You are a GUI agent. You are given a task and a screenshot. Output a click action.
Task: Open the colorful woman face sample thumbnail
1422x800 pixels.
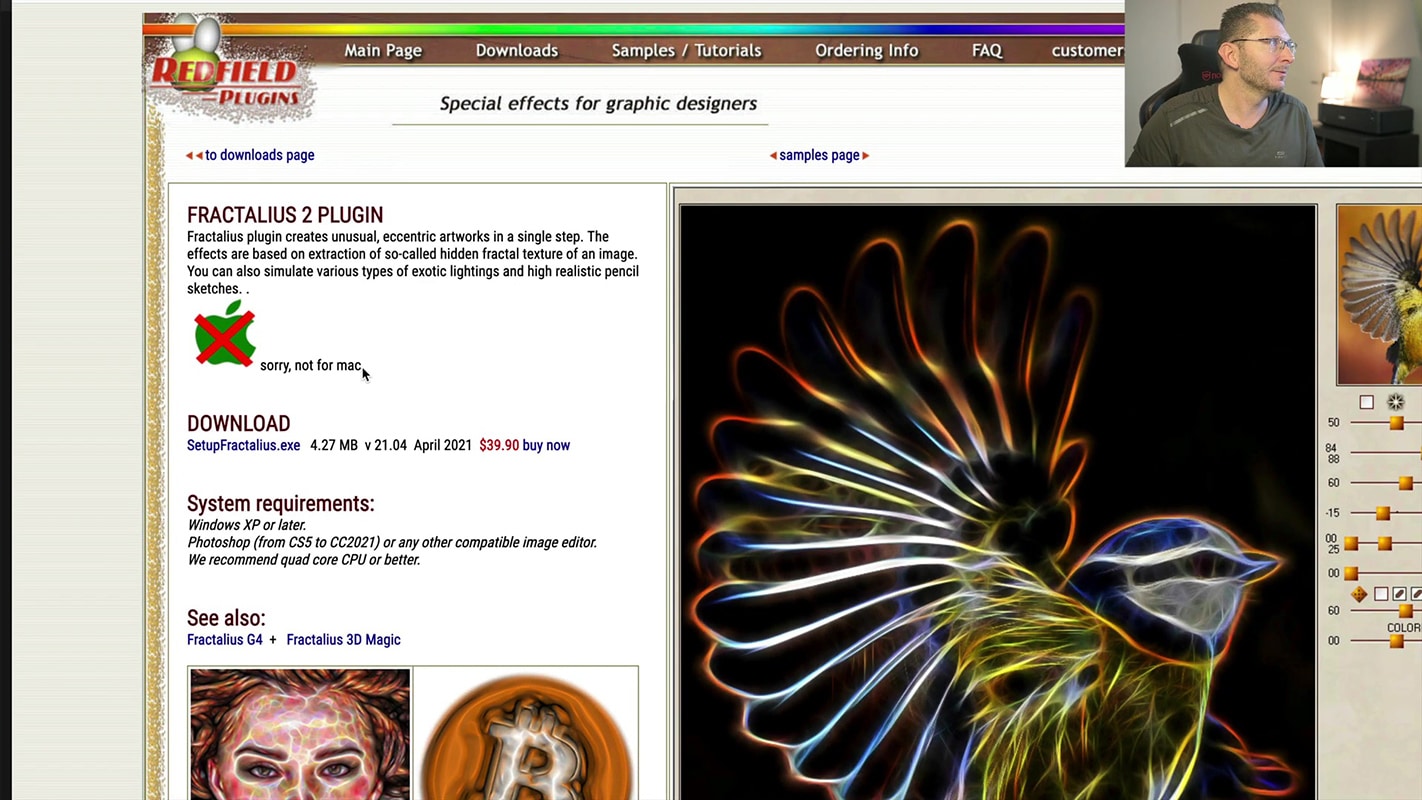pyautogui.click(x=300, y=735)
